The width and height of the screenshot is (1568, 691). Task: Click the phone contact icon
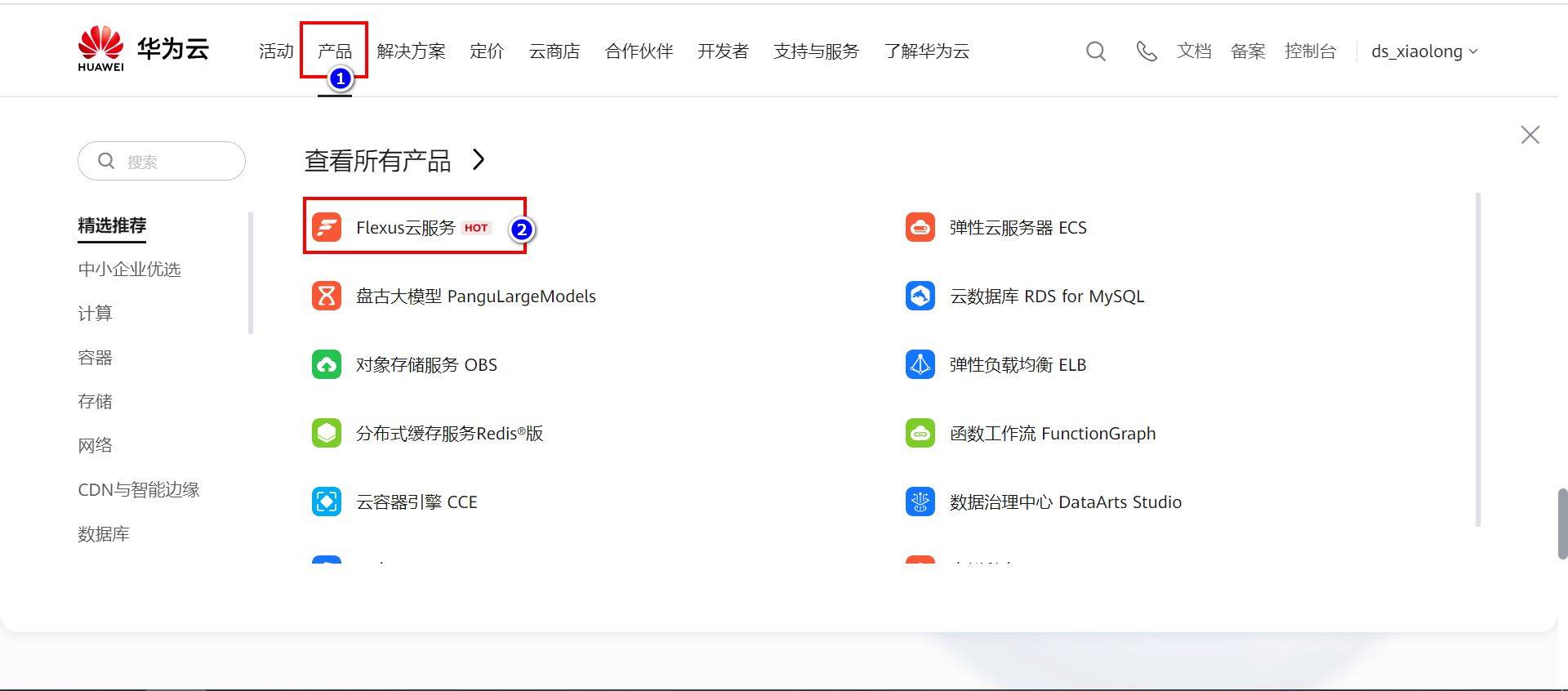coord(1147,51)
